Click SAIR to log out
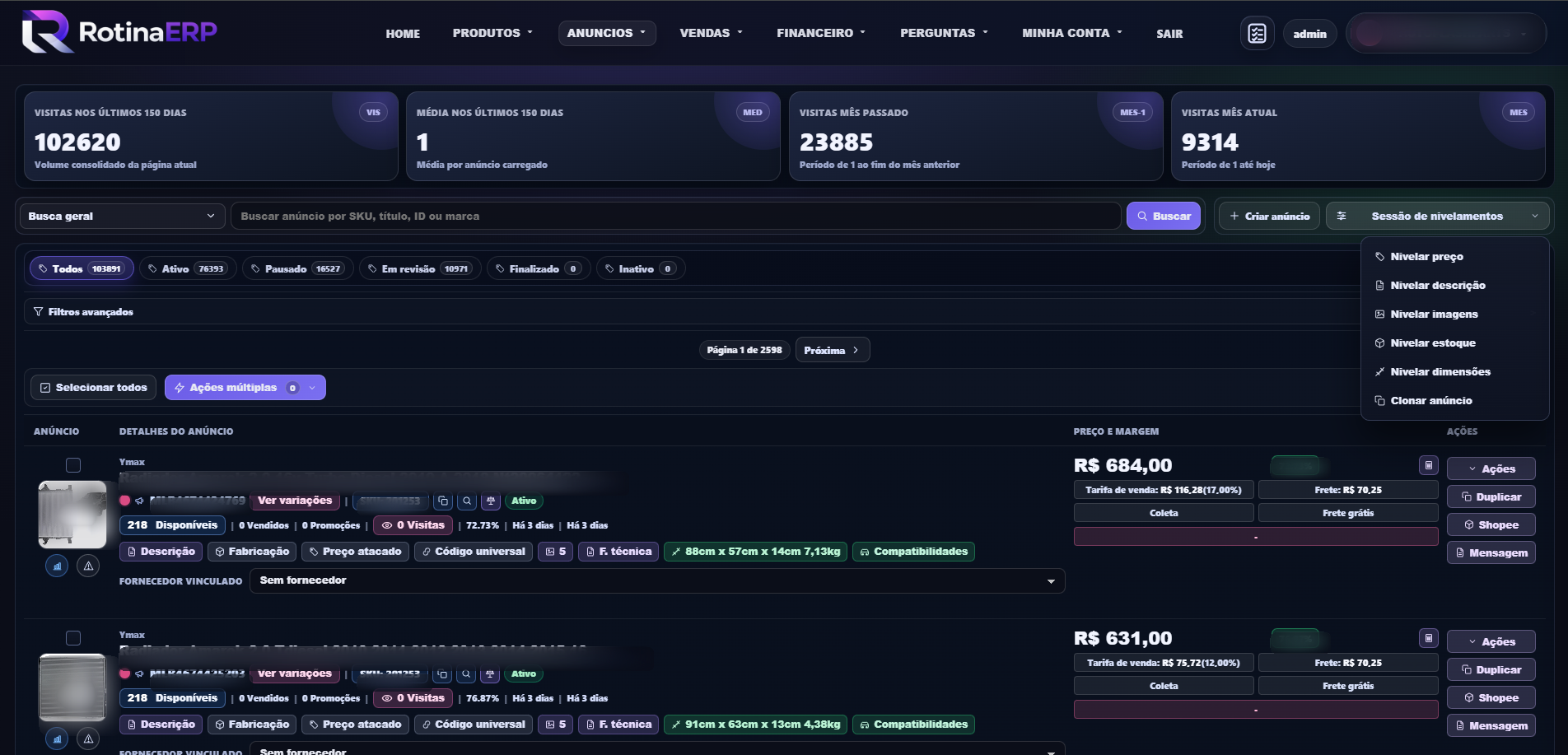 tap(1169, 34)
